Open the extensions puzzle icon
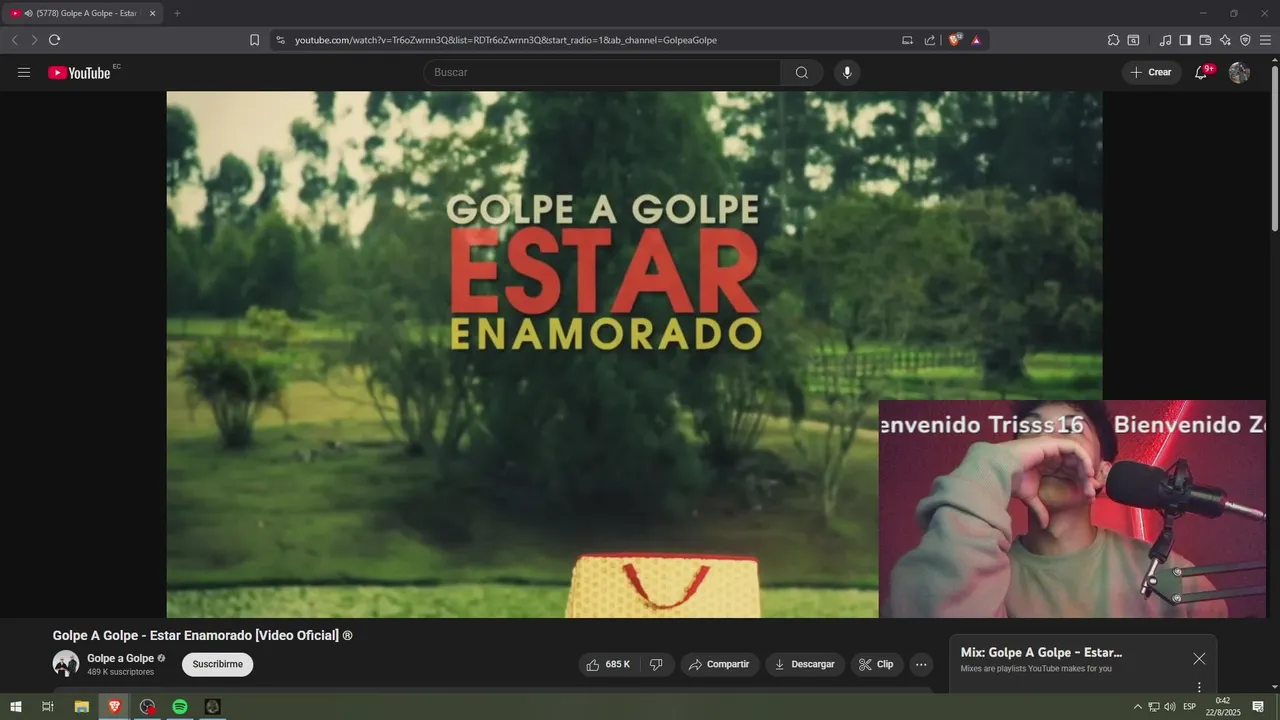The width and height of the screenshot is (1280, 720). coord(1113,40)
